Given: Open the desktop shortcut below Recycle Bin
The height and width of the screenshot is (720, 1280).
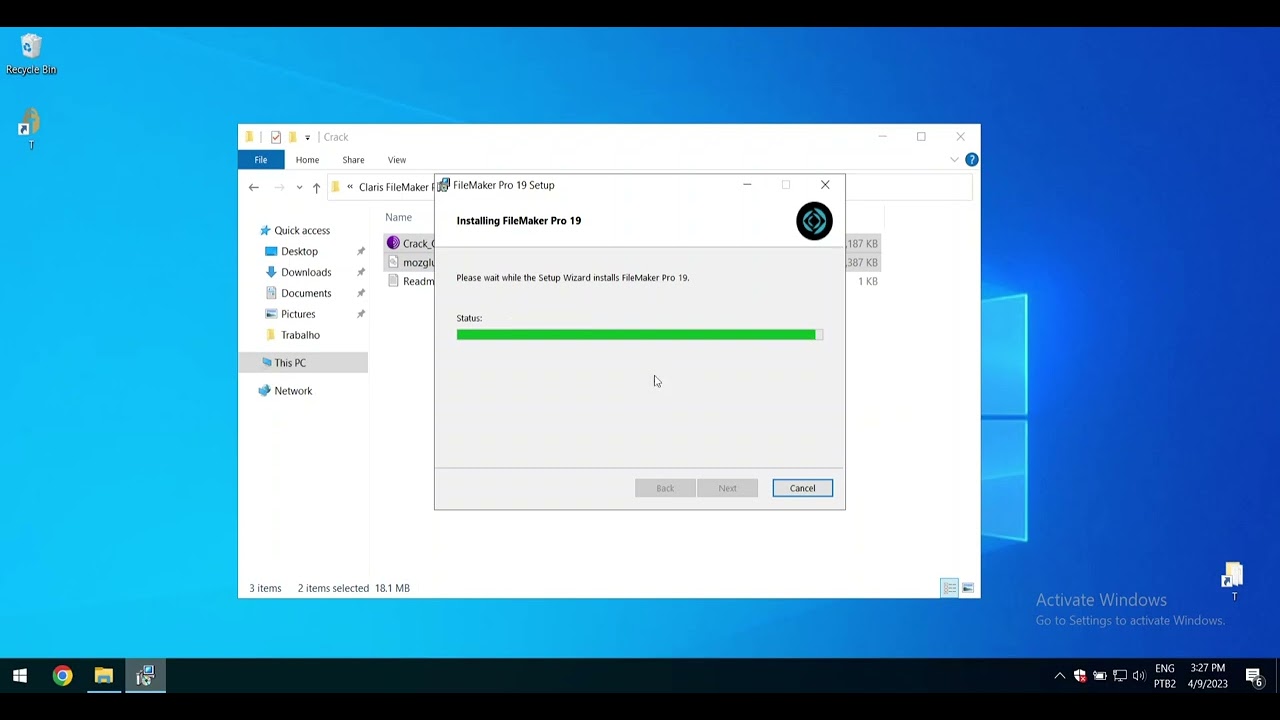Looking at the screenshot, I should pos(30,130).
